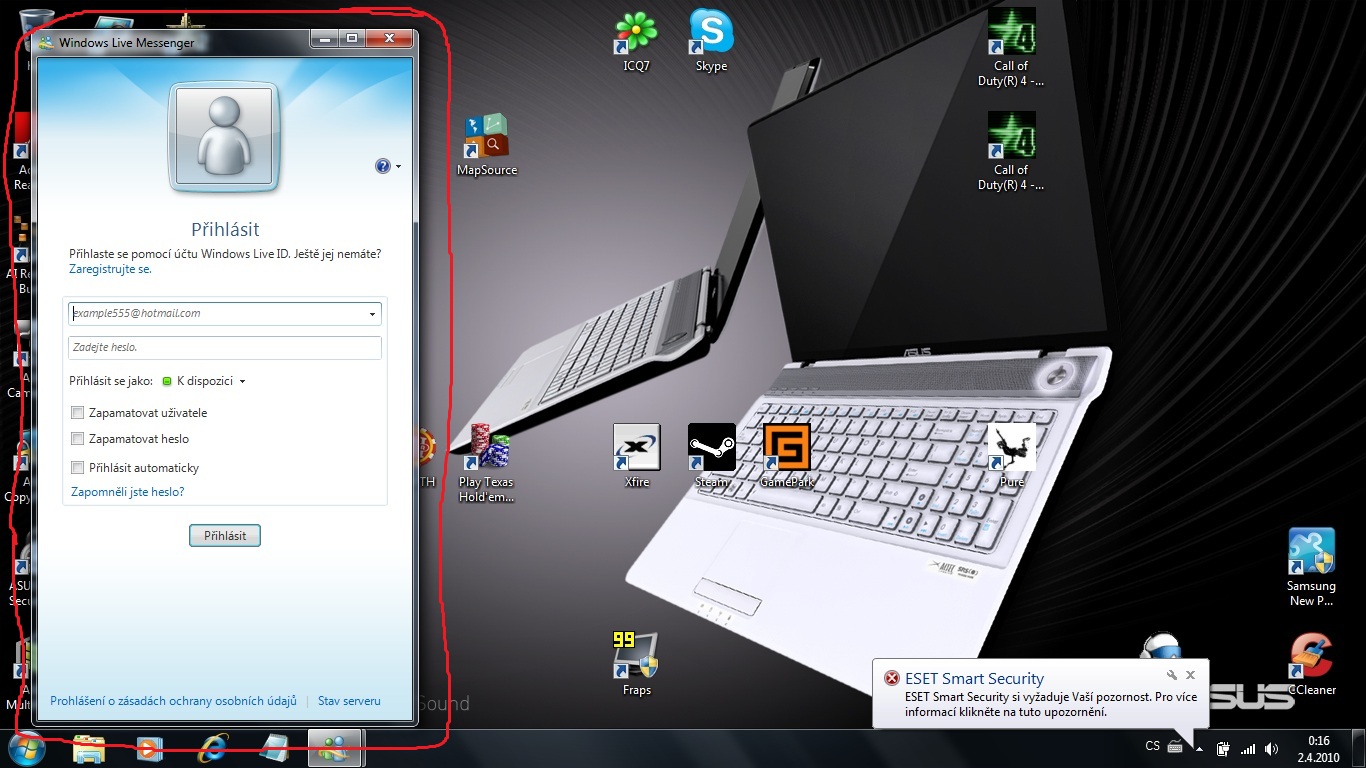
Task: Open Play Texas Hold'em desktop icon
Action: tap(486, 449)
